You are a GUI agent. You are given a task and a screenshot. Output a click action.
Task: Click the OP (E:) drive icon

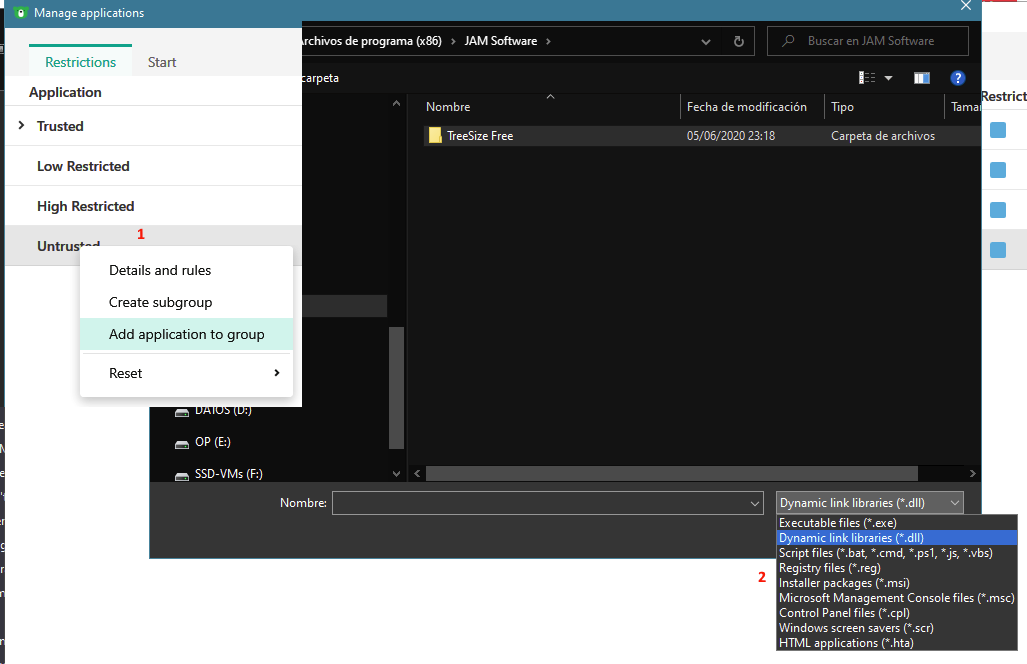(182, 442)
